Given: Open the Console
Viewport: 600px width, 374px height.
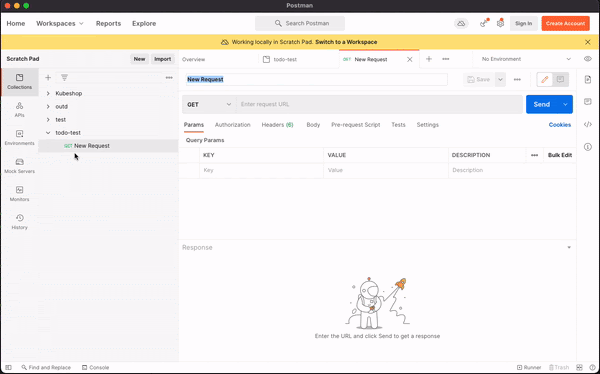Looking at the screenshot, I should pyautogui.click(x=95, y=367).
